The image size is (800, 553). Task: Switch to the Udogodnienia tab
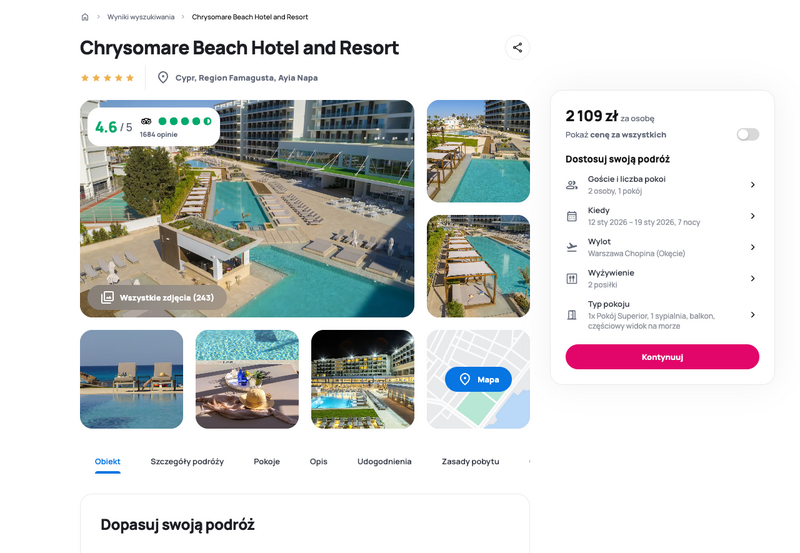pyautogui.click(x=384, y=461)
